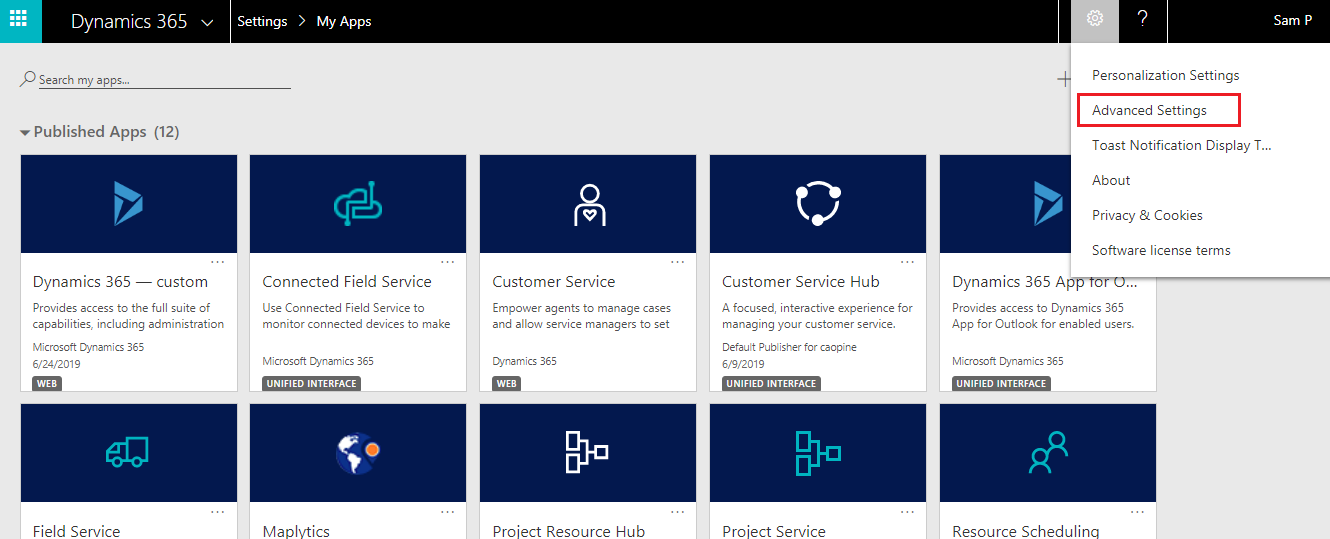The height and width of the screenshot is (539, 1330).
Task: Select Toast Notification Display menu item
Action: point(1181,145)
